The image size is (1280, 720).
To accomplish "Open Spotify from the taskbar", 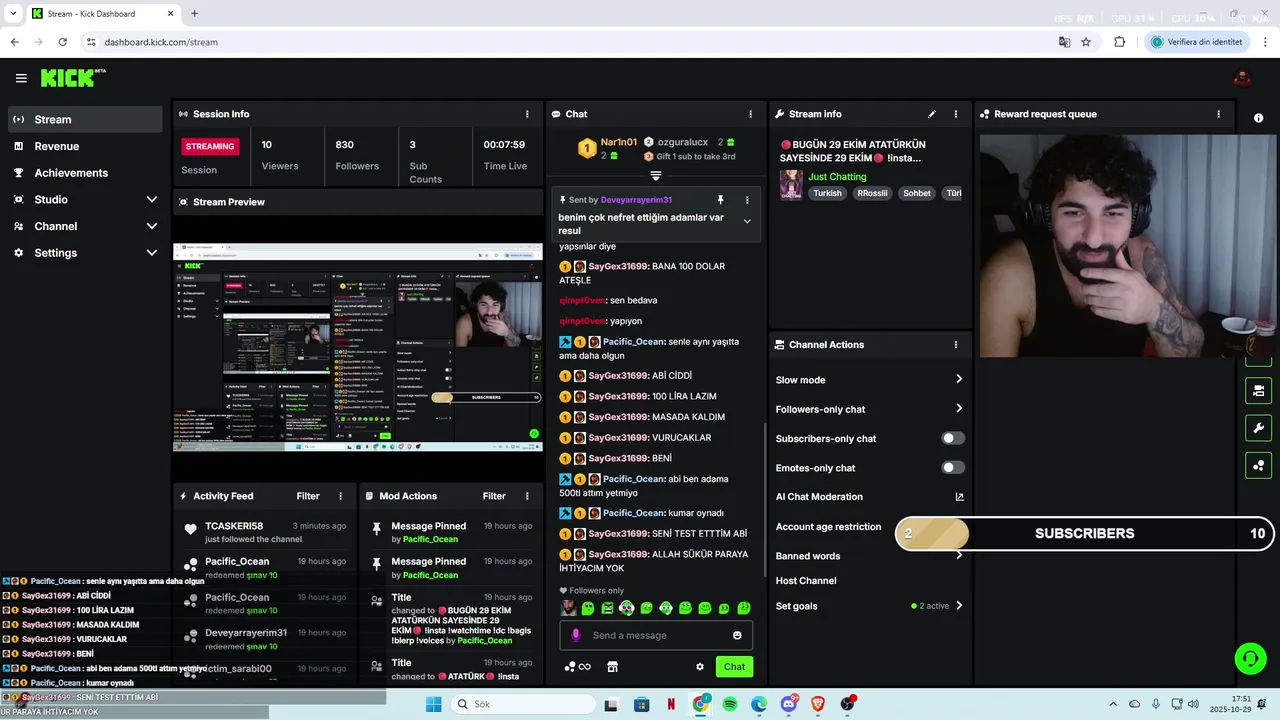I will pos(730,704).
